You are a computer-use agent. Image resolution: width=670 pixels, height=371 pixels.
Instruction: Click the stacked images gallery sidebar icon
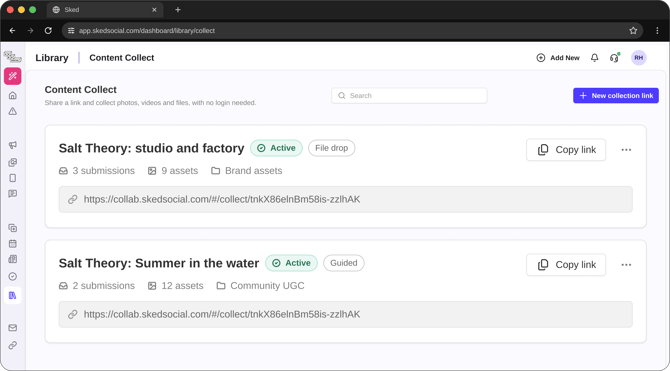(13, 162)
